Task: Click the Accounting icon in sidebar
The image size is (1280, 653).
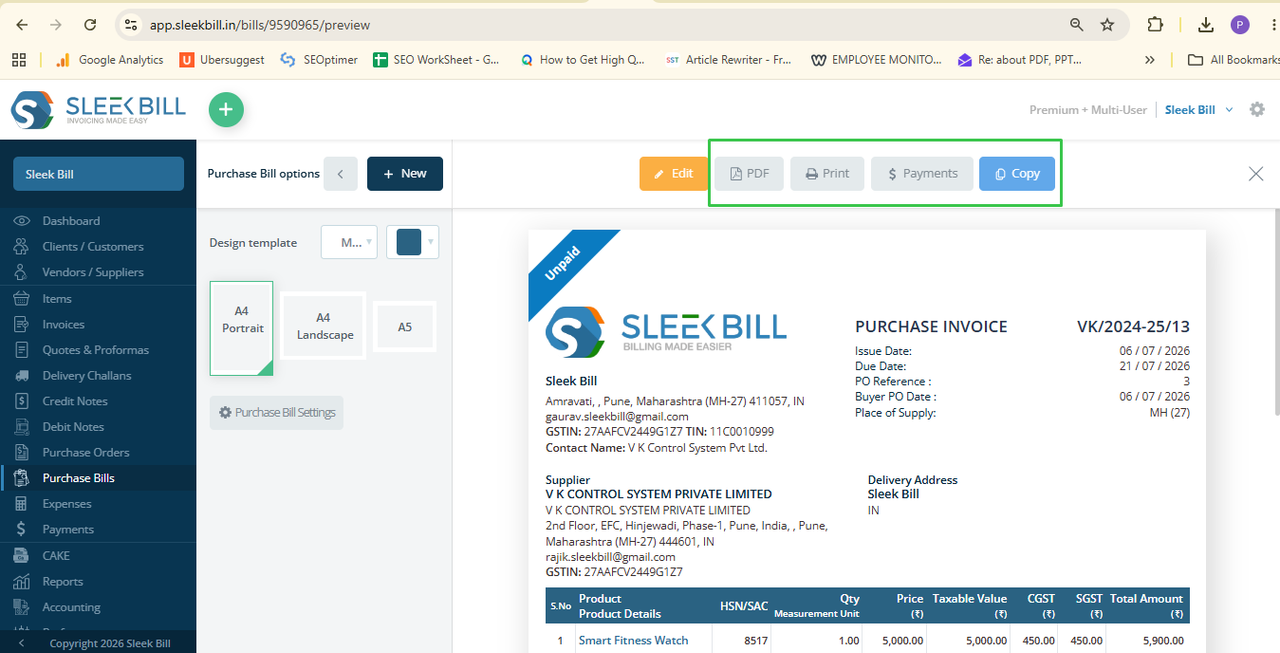Action: (21, 607)
